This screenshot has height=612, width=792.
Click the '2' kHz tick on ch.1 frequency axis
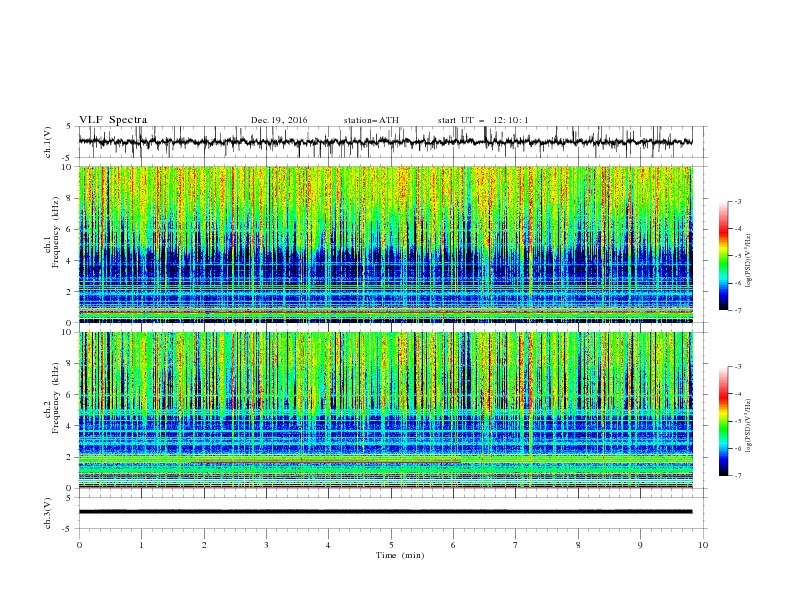70,292
